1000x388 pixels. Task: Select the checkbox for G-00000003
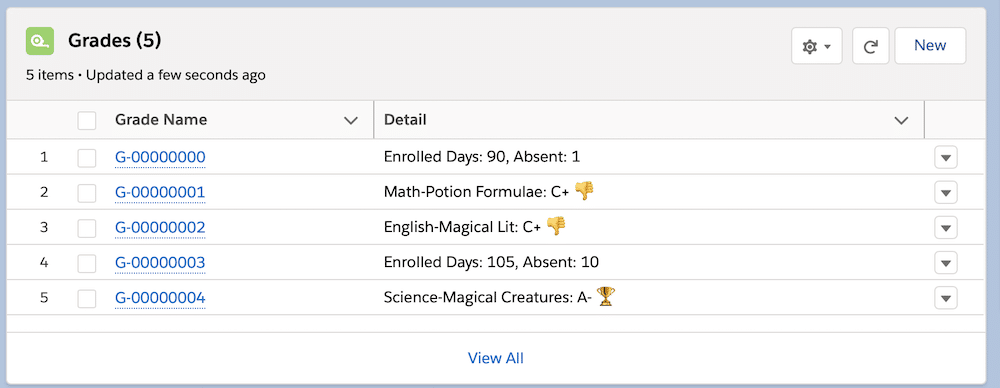[87, 263]
